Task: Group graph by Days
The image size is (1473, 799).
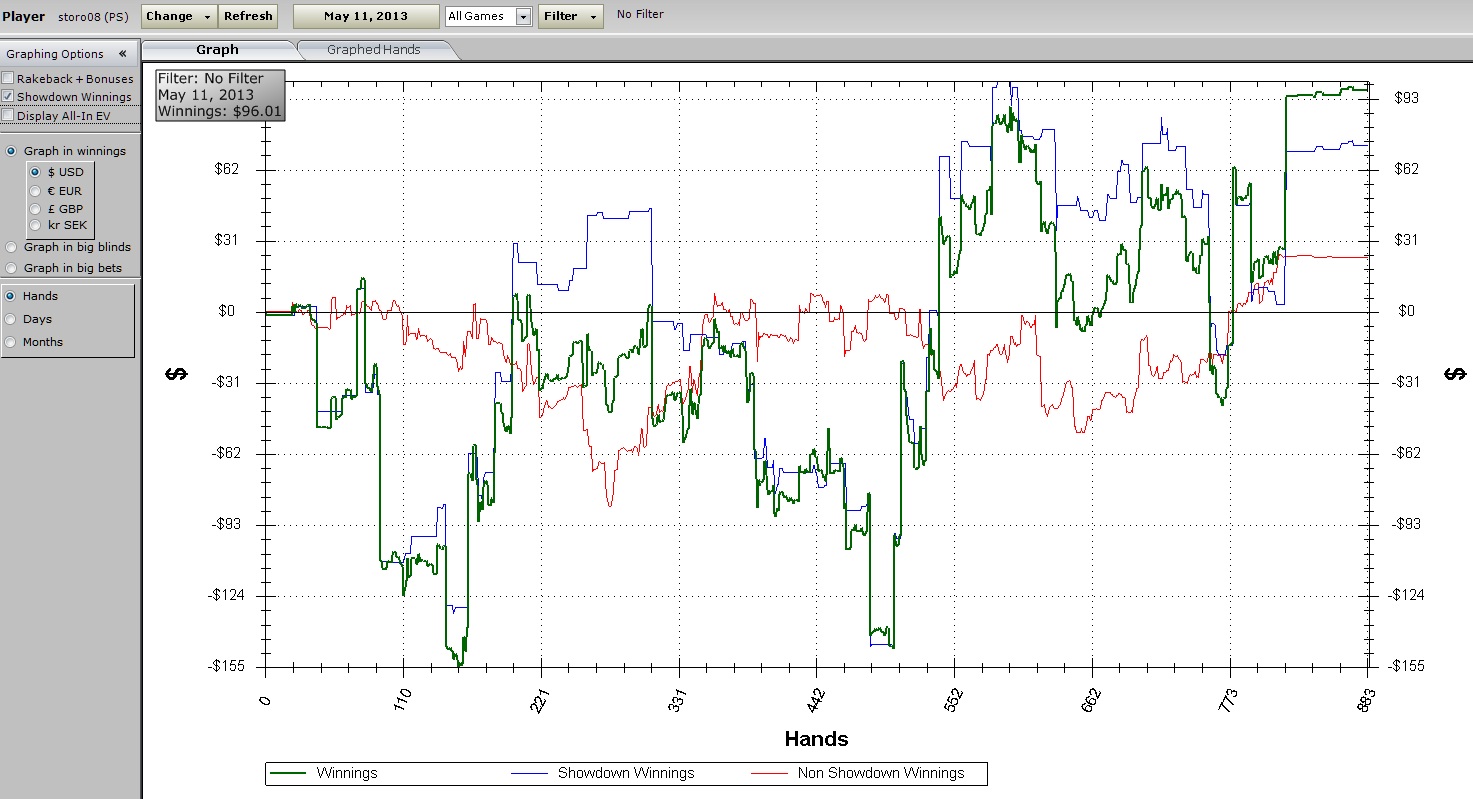Action: pos(11,319)
